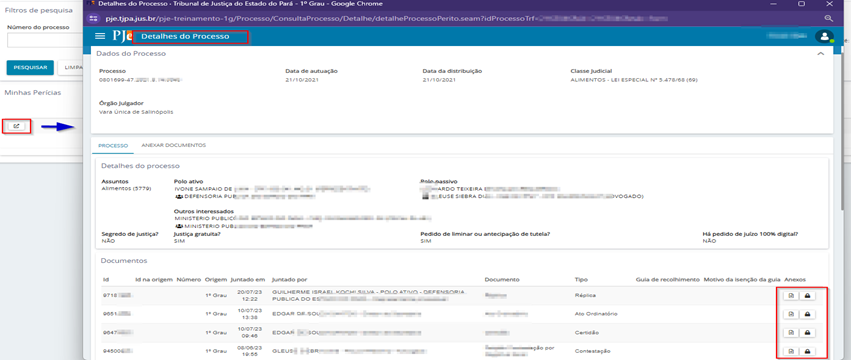Open process details icon under Minhas Perícias
The height and width of the screenshot is (360, 851).
click(x=16, y=127)
